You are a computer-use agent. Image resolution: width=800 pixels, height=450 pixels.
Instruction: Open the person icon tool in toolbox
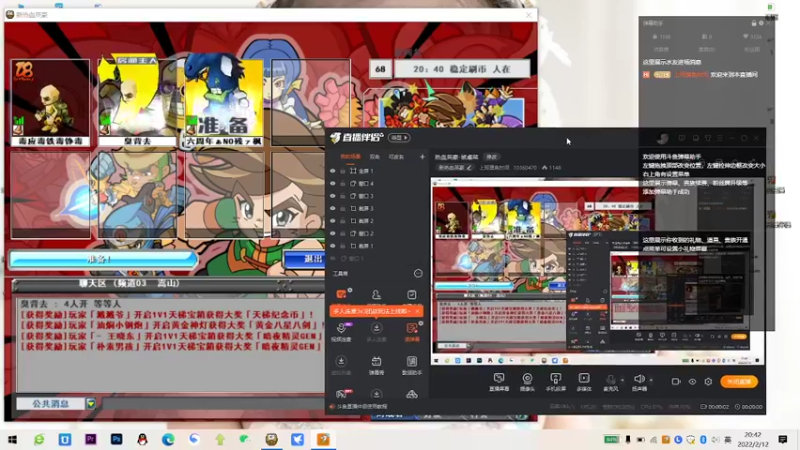click(376, 295)
